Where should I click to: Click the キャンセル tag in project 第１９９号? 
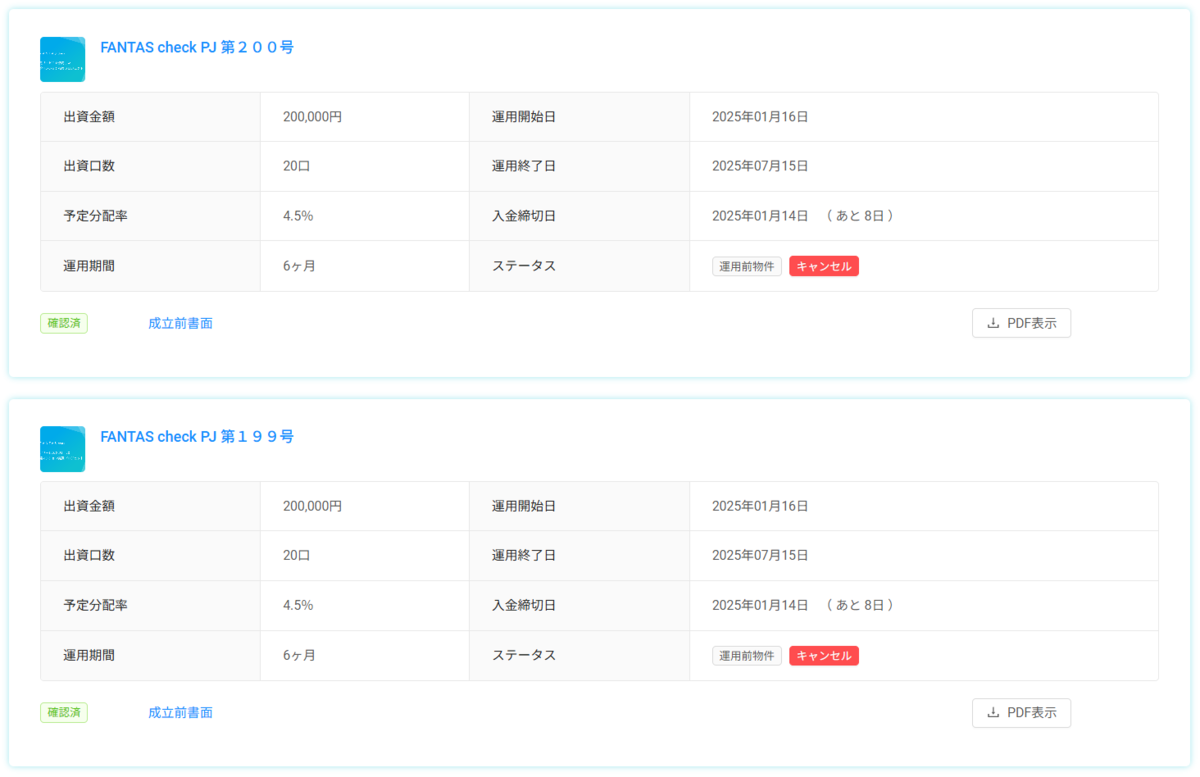coord(824,656)
